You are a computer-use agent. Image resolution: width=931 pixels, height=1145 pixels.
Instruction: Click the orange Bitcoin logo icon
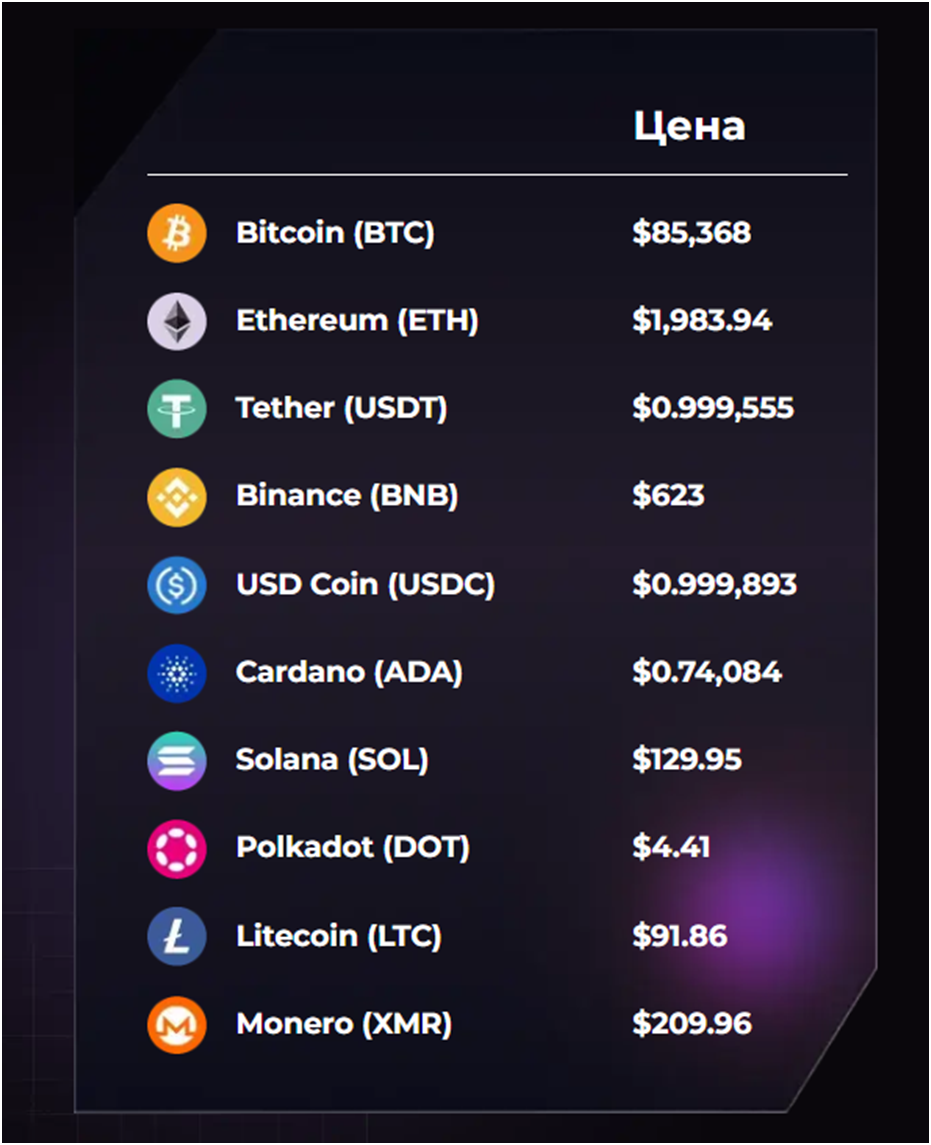coord(177,233)
